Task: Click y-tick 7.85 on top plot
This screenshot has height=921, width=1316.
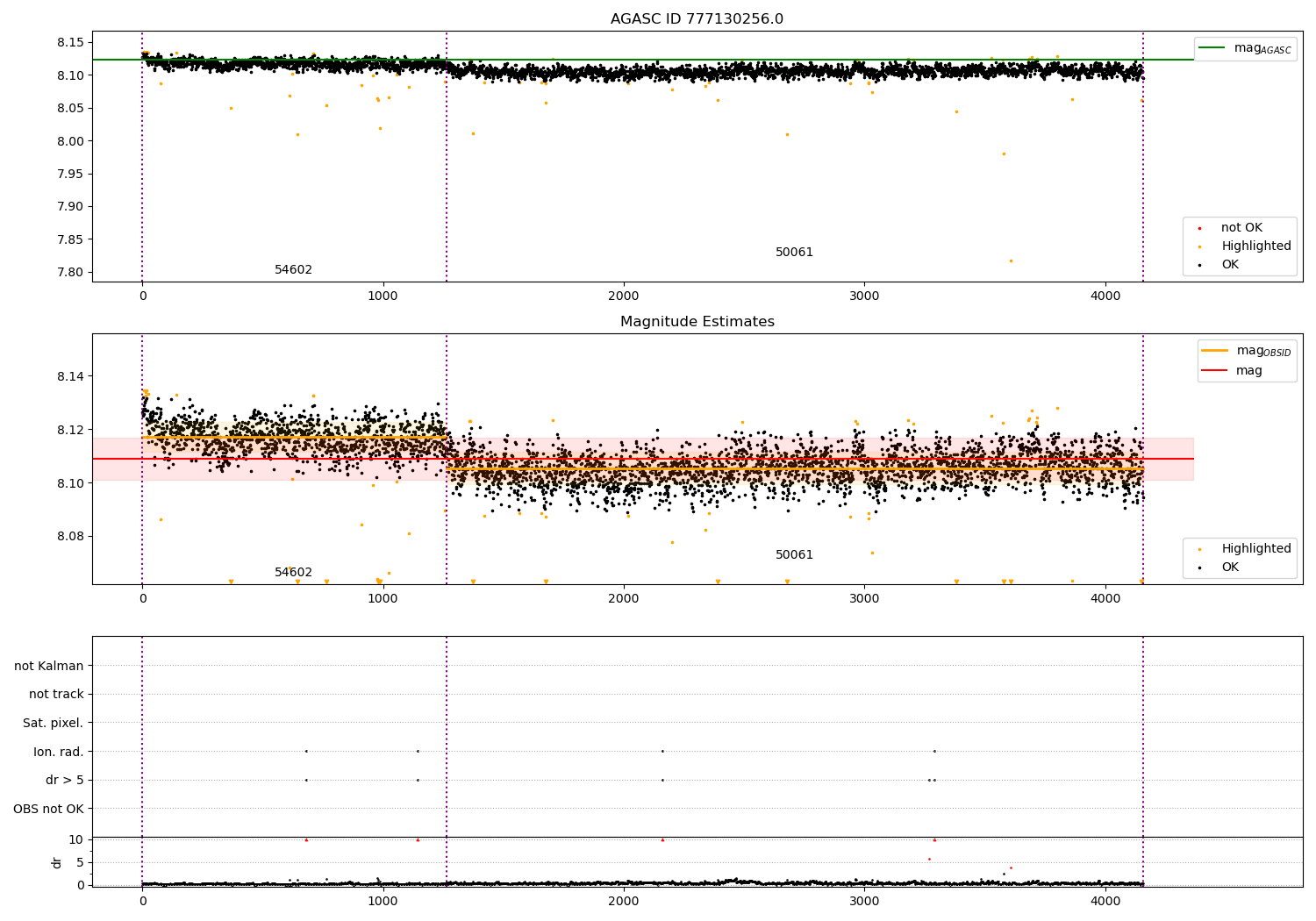Action: point(69,239)
